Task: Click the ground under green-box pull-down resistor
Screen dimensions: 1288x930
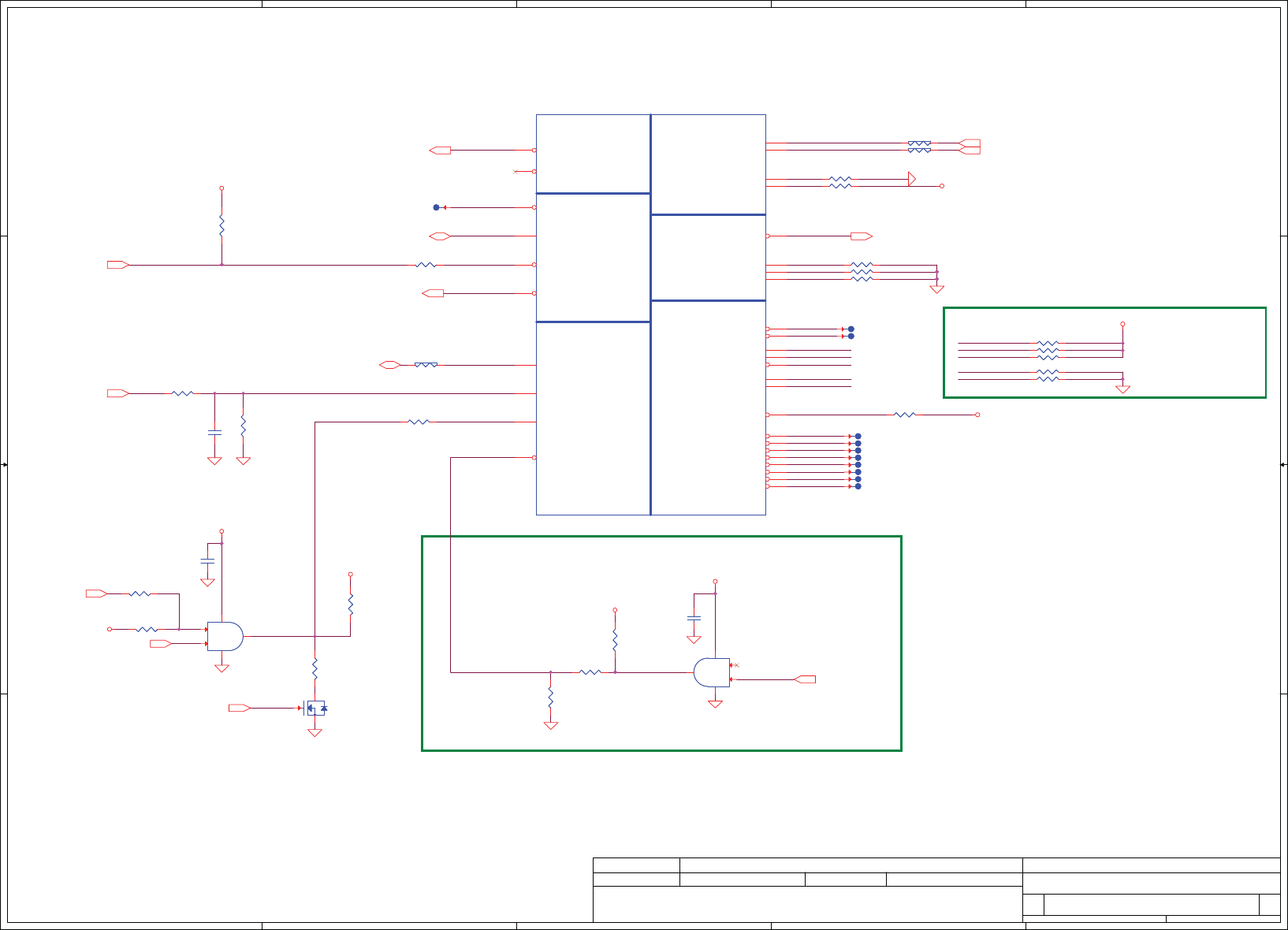Action: click(550, 726)
